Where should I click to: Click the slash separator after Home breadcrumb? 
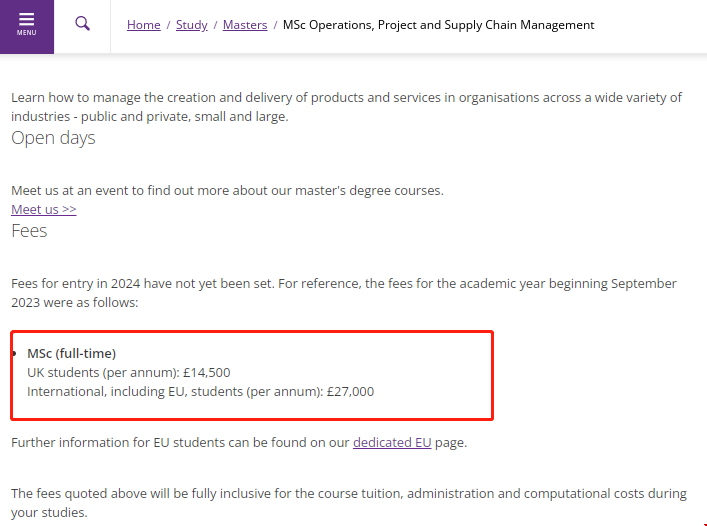[x=168, y=25]
